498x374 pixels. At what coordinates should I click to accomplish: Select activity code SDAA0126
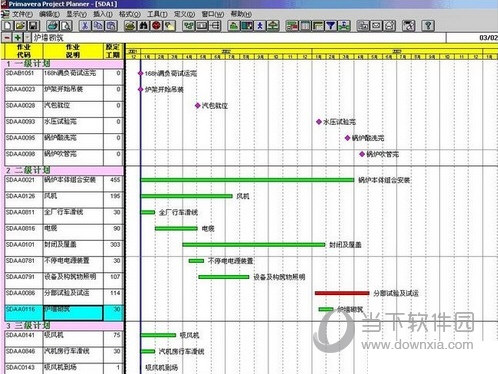pyautogui.click(x=20, y=196)
